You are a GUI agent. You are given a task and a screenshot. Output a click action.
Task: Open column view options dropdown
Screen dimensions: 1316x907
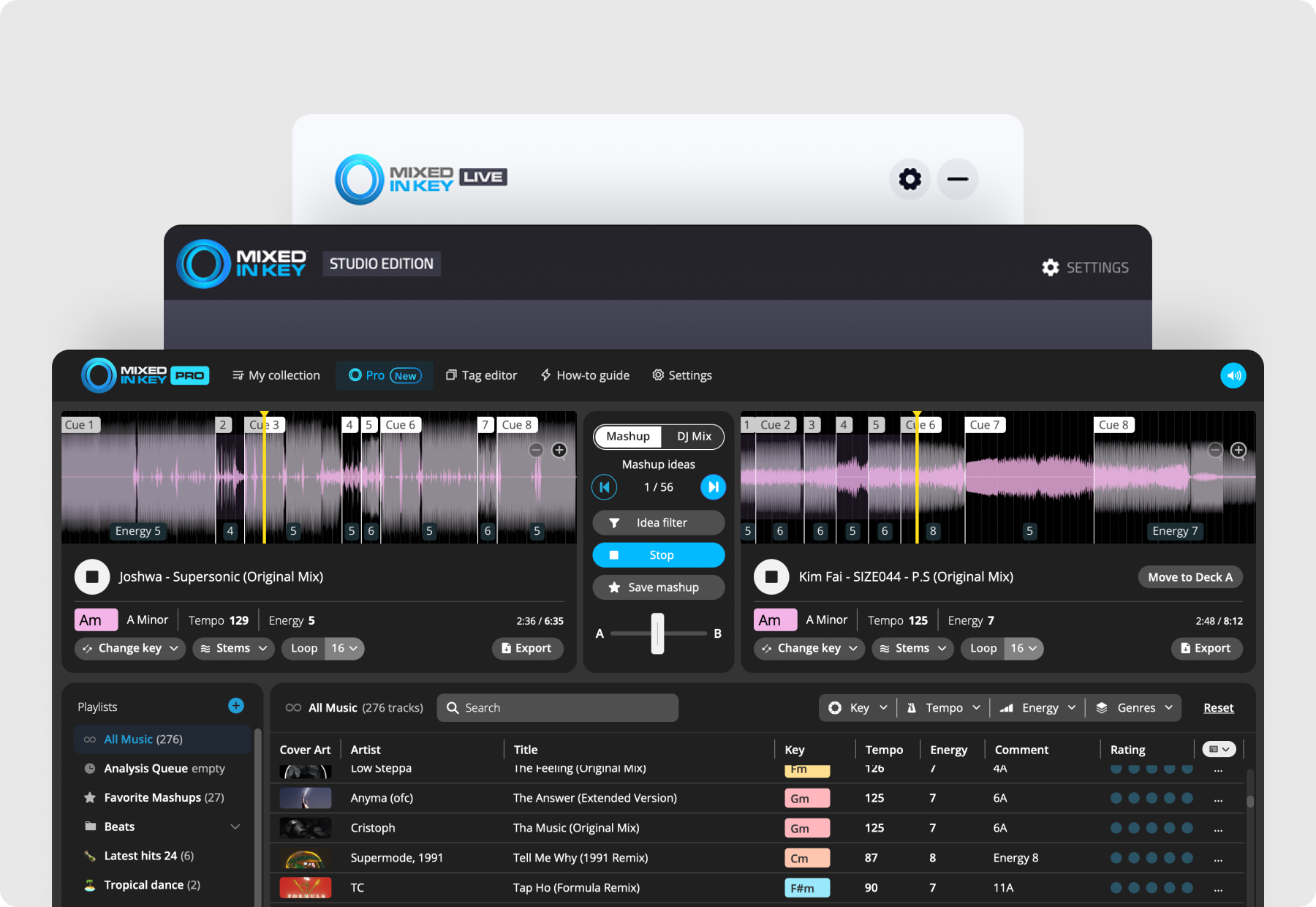(1219, 749)
